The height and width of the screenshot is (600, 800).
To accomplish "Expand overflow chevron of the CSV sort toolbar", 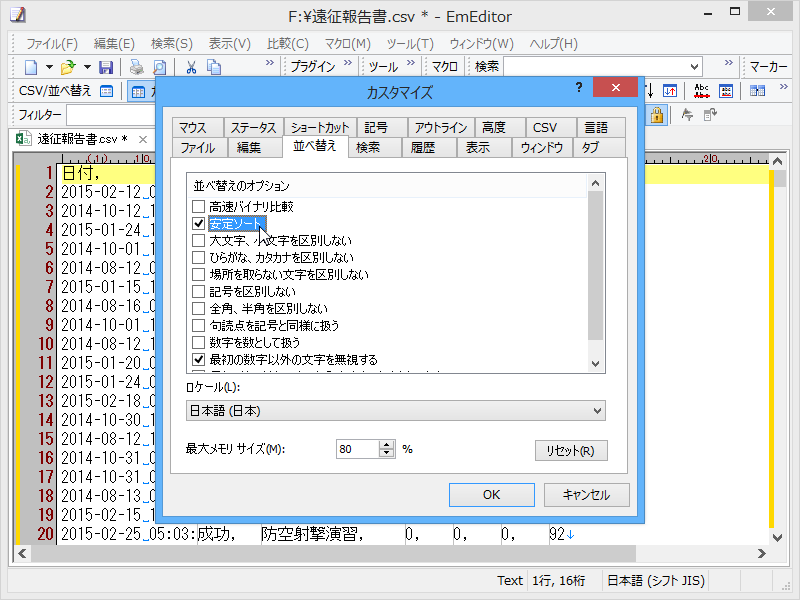I will [784, 87].
